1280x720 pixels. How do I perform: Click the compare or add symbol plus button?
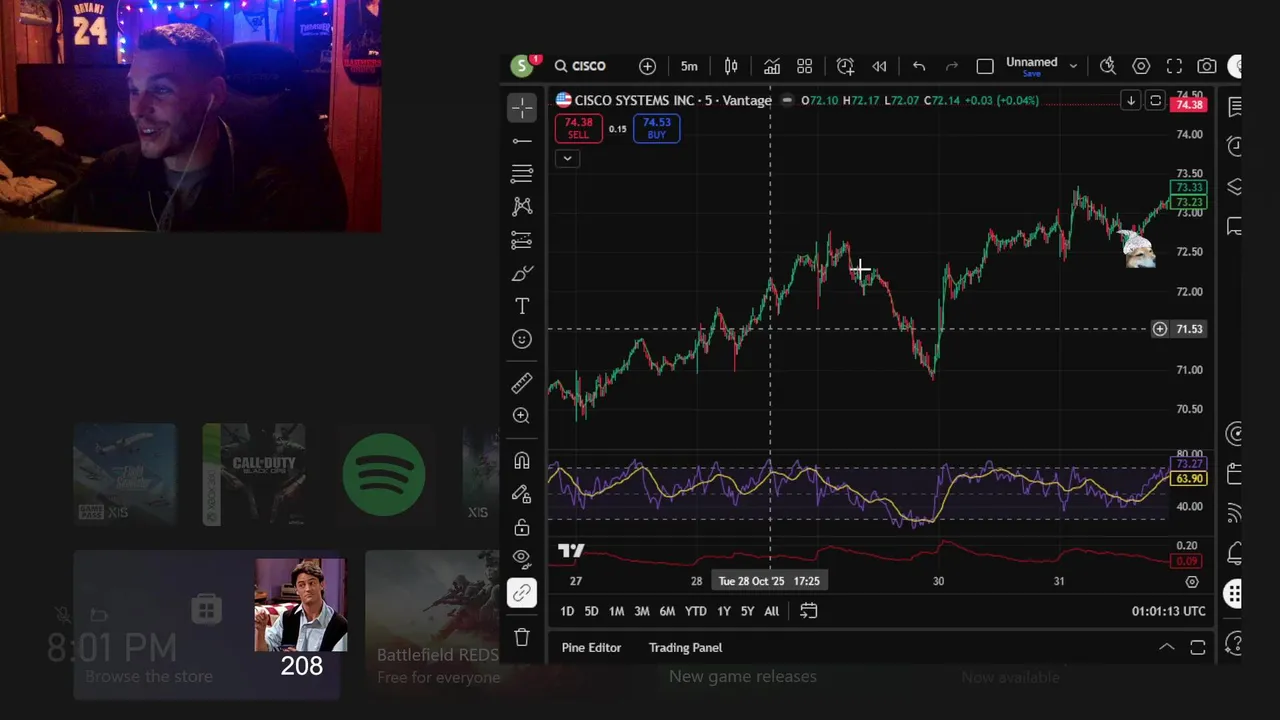[648, 66]
